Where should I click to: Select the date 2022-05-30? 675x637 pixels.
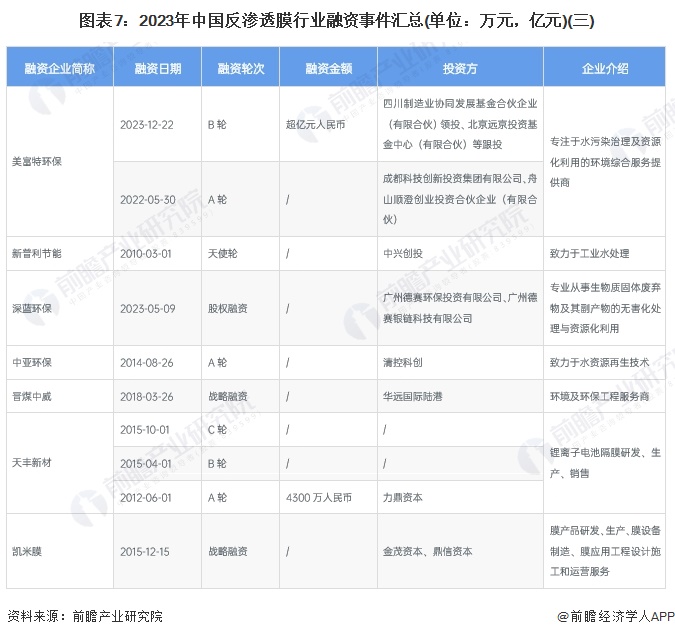[148, 200]
